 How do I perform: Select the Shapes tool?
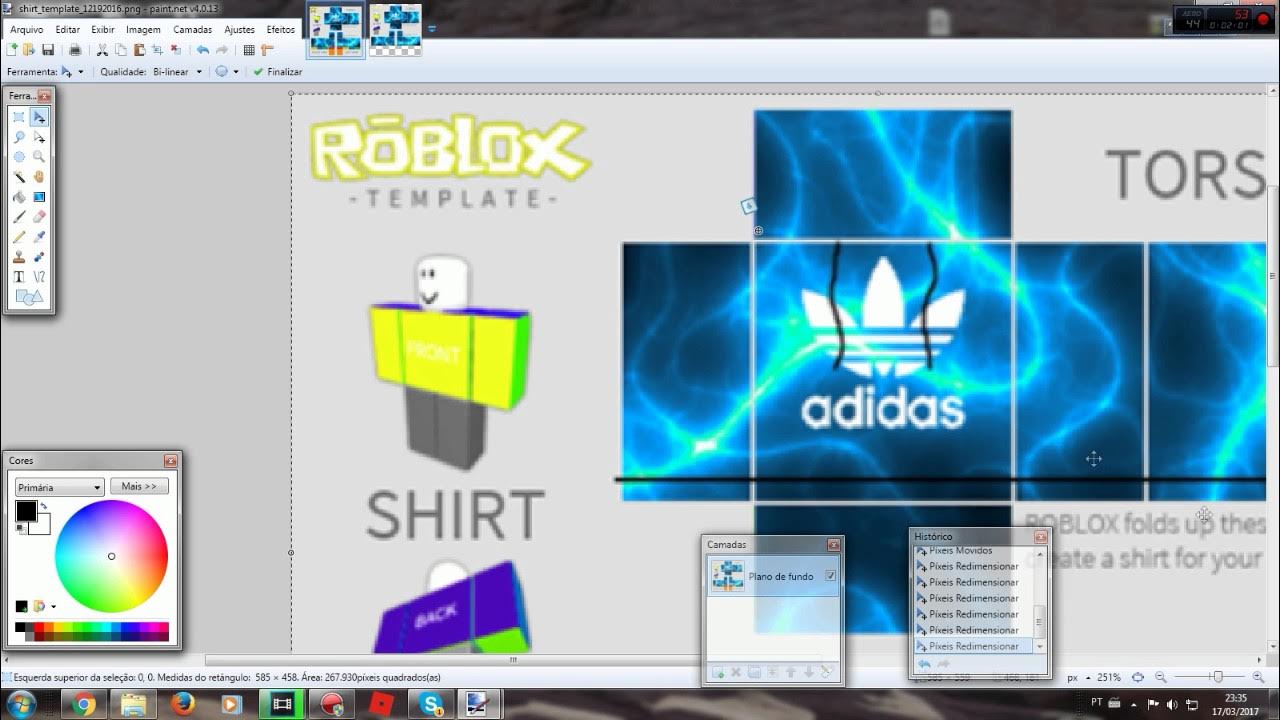pyautogui.click(x=29, y=297)
